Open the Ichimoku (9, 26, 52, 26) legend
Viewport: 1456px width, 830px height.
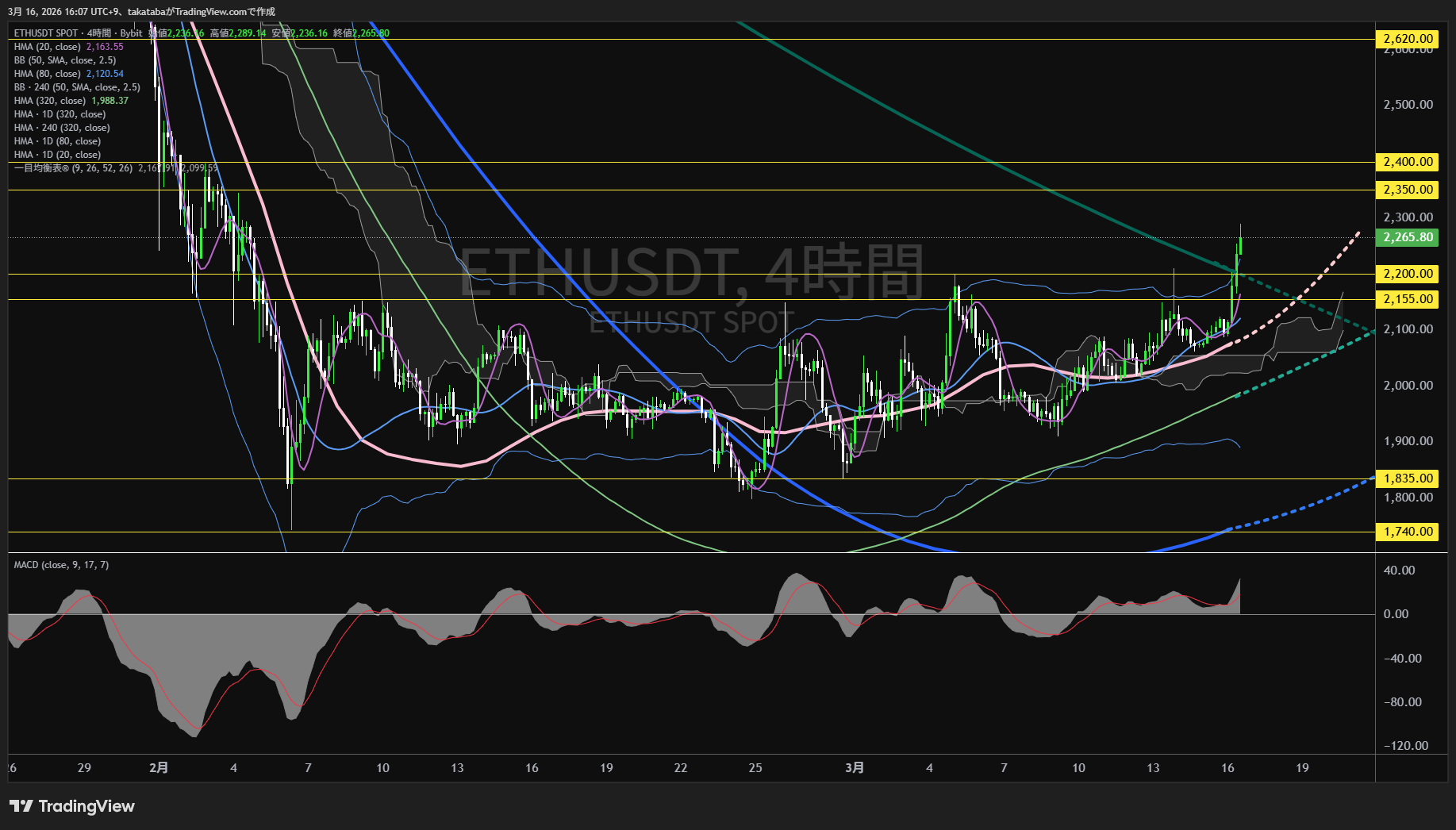[73, 168]
